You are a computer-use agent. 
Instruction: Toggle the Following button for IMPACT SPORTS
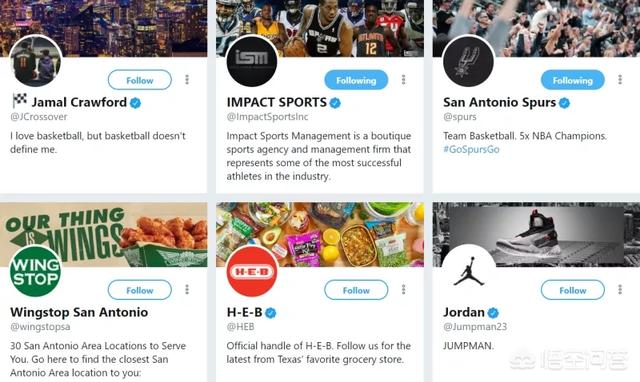click(356, 80)
